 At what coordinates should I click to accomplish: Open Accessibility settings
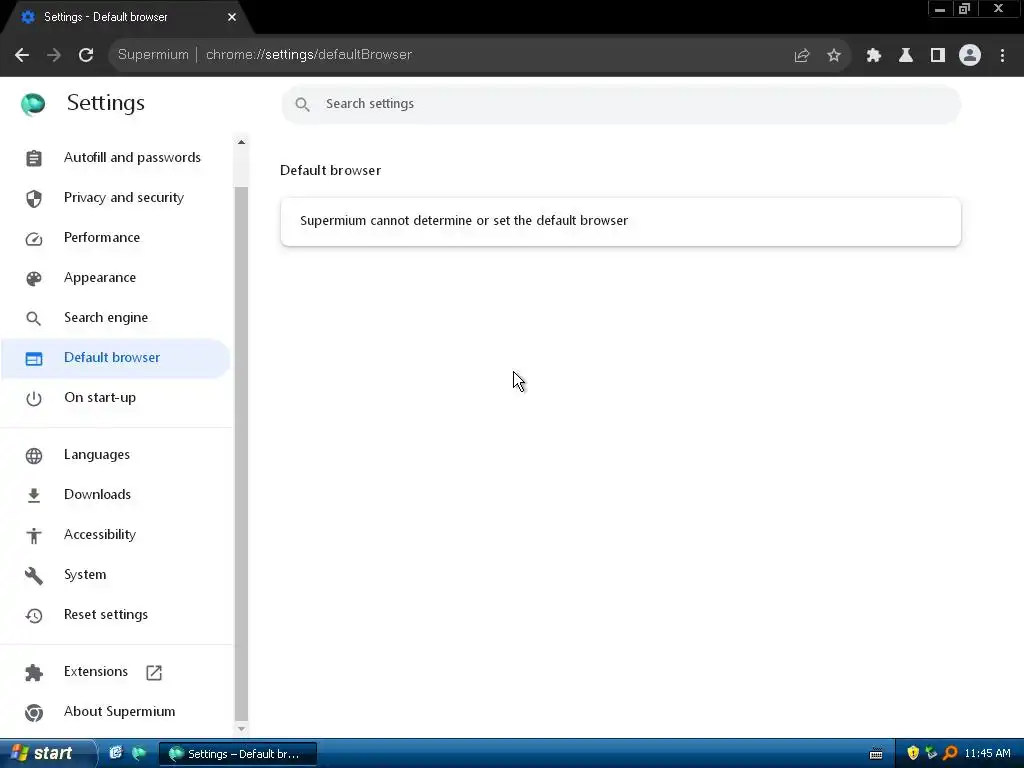pyautogui.click(x=116, y=534)
